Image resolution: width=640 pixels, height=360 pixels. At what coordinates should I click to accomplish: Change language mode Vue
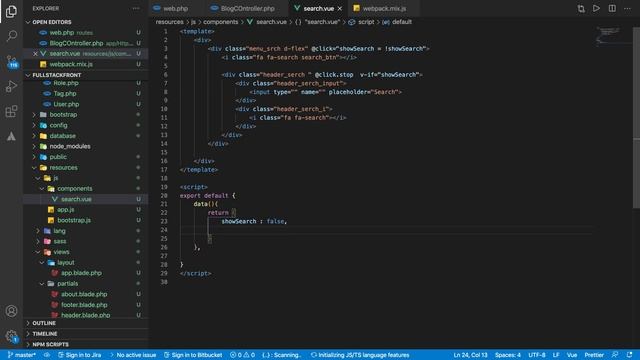(x=572, y=355)
